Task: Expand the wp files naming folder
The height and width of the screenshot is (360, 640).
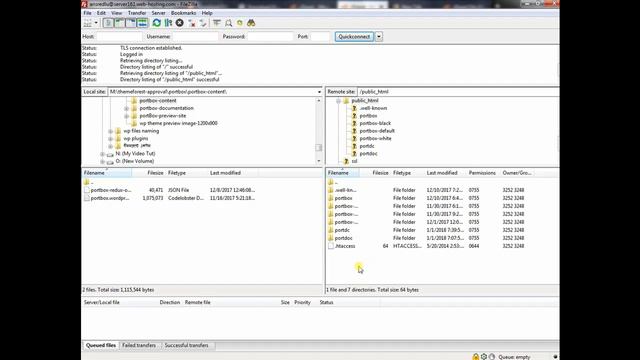Action: pos(111,131)
